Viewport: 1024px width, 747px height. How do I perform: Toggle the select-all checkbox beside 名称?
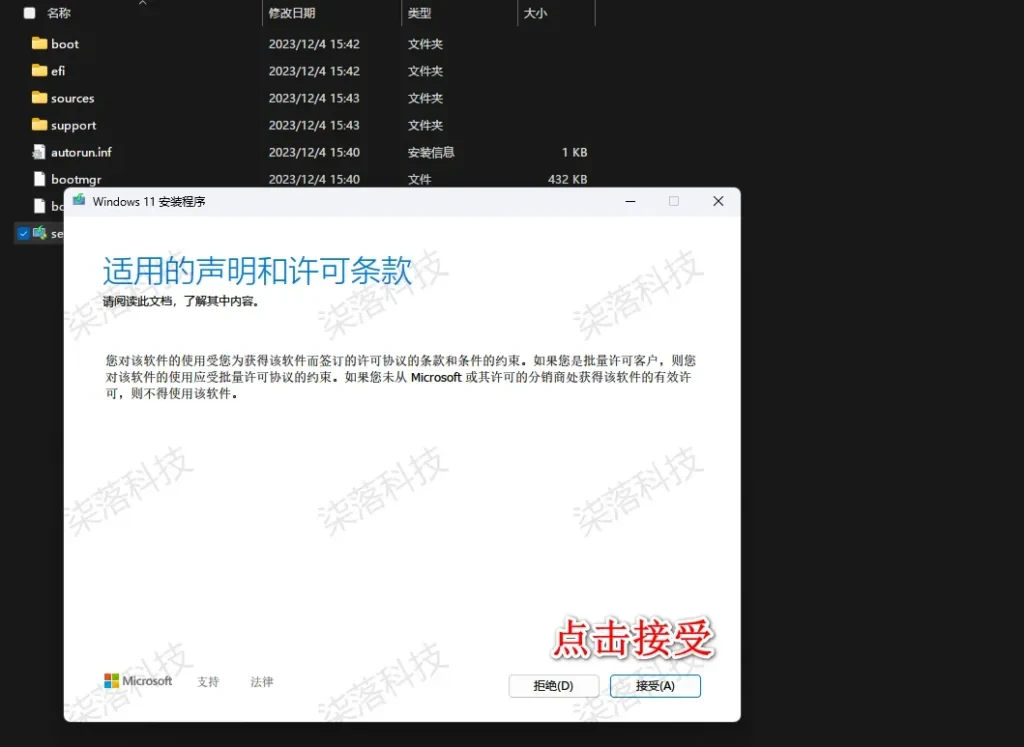click(29, 12)
